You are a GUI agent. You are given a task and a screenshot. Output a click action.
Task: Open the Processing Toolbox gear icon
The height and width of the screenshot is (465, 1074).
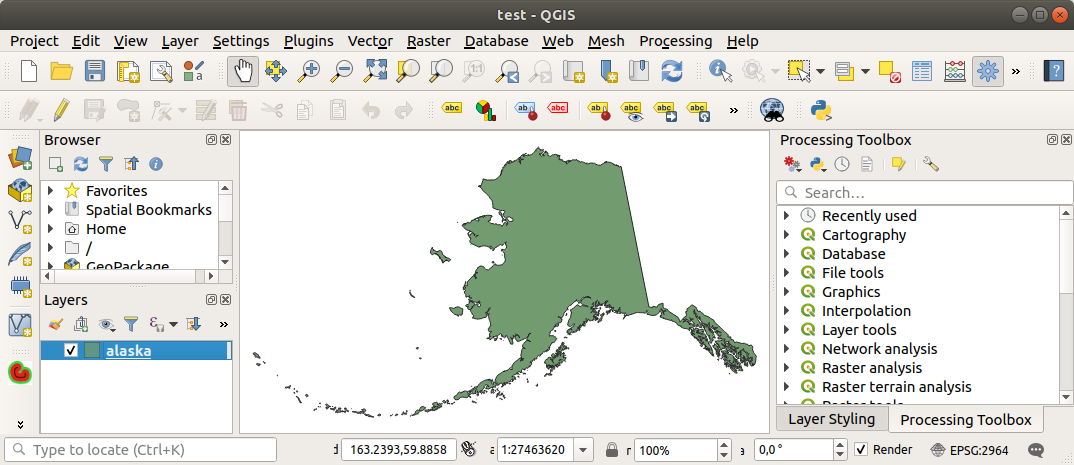pyautogui.click(x=987, y=71)
